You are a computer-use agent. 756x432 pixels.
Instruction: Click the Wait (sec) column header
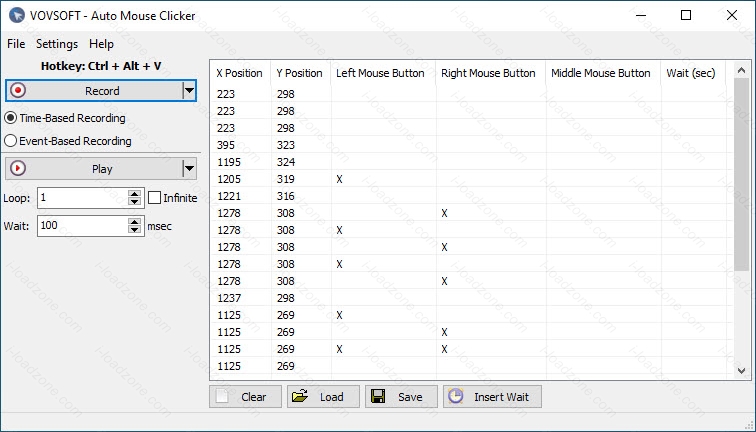tap(693, 73)
